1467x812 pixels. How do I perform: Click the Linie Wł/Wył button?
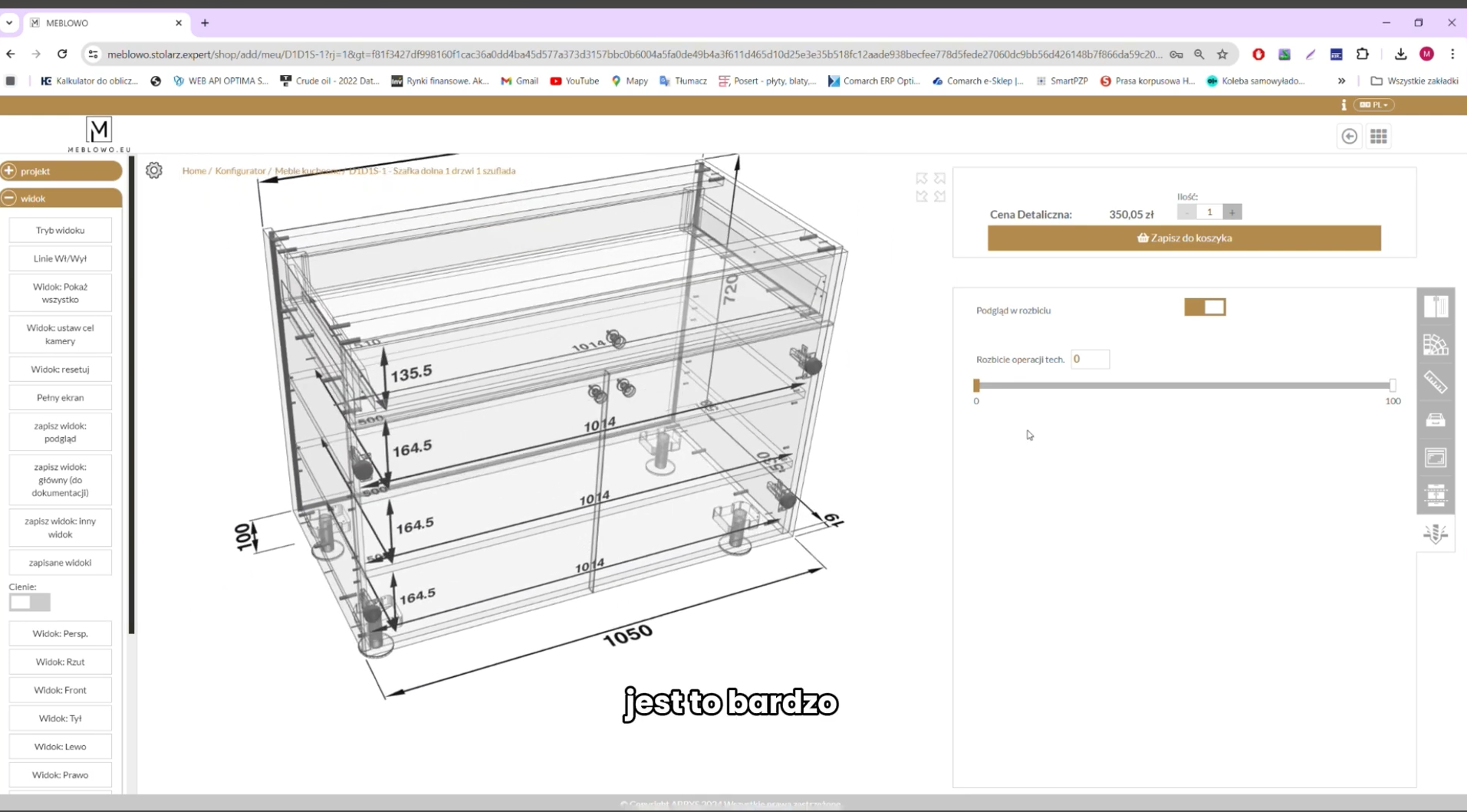point(60,258)
